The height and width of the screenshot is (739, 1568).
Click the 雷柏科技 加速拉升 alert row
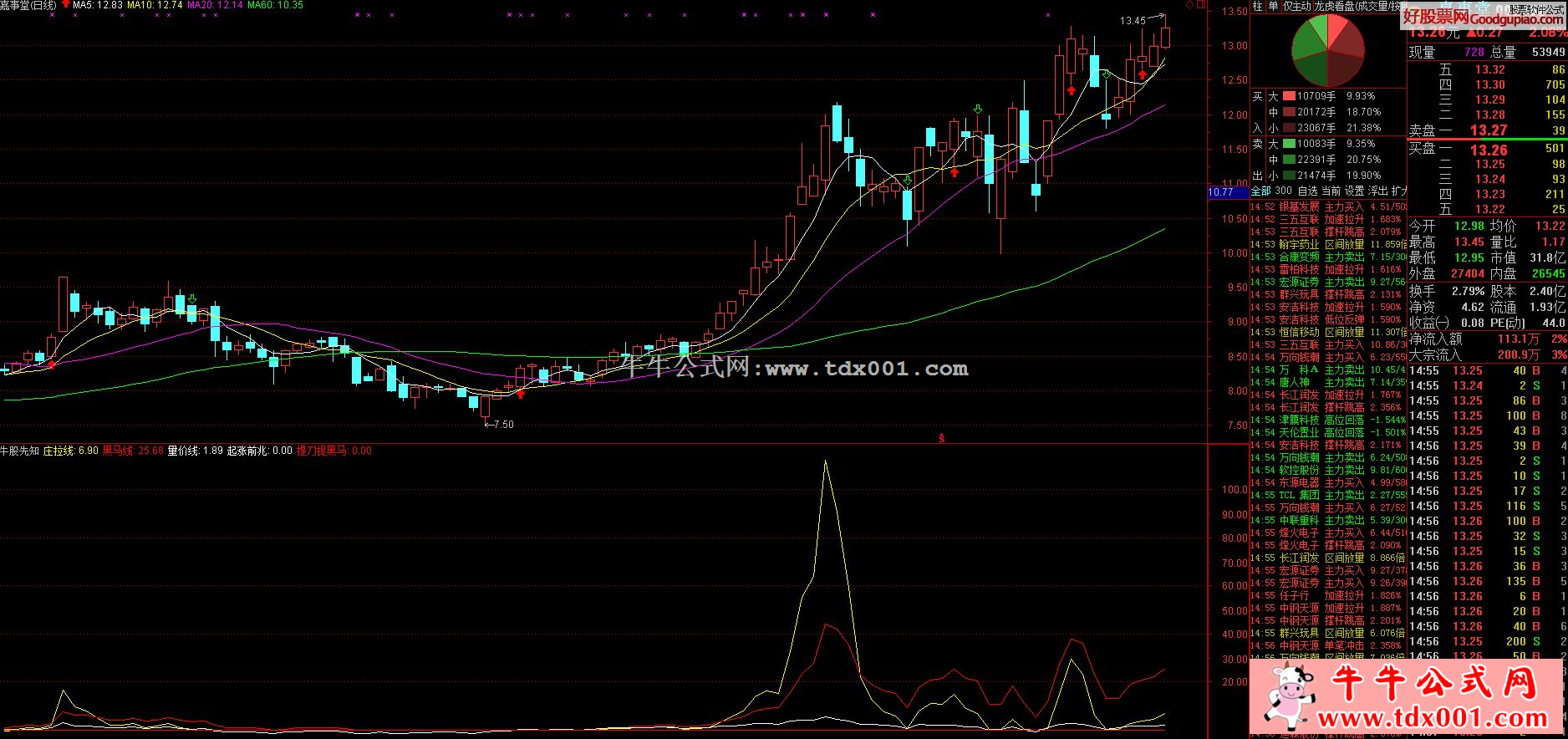click(x=1328, y=269)
